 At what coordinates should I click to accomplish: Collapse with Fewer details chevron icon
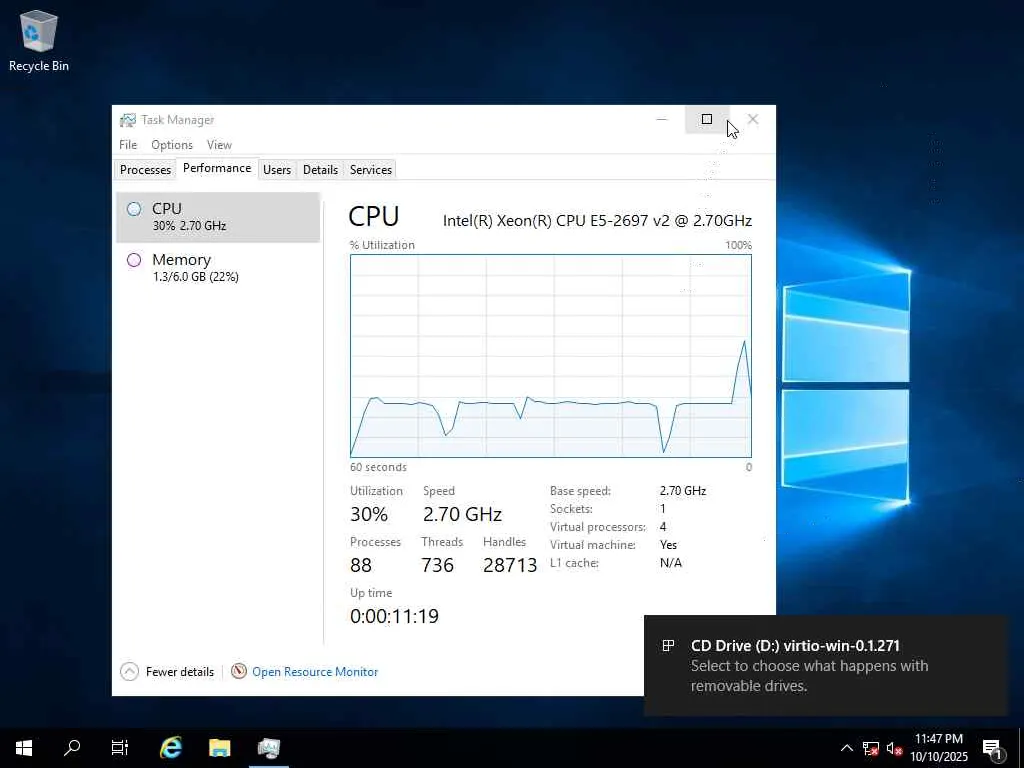pos(129,671)
